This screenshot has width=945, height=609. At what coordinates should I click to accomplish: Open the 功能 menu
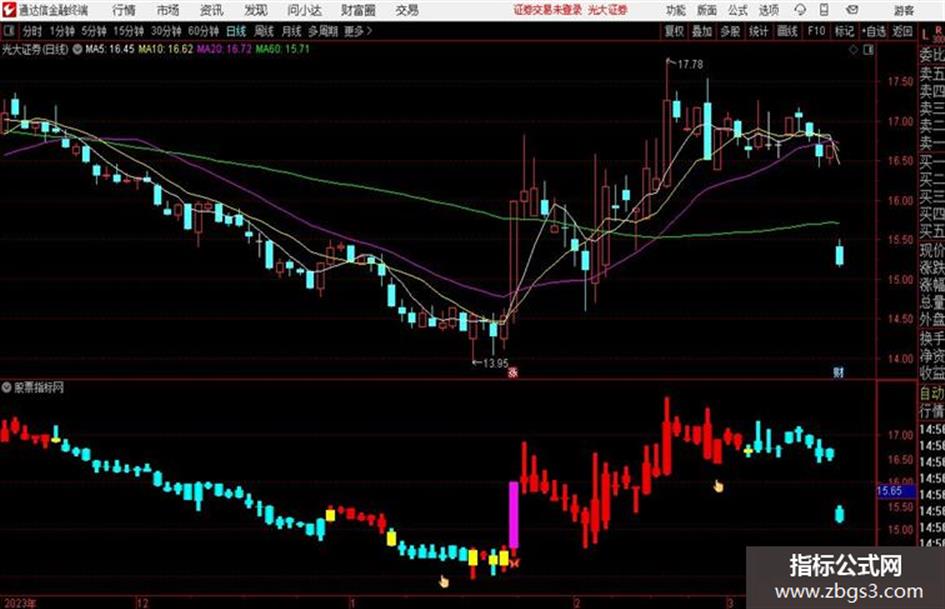point(676,10)
